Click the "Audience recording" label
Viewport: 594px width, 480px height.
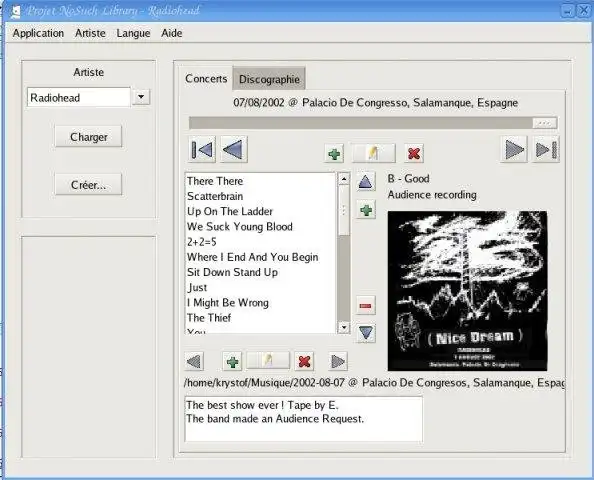coord(432,195)
